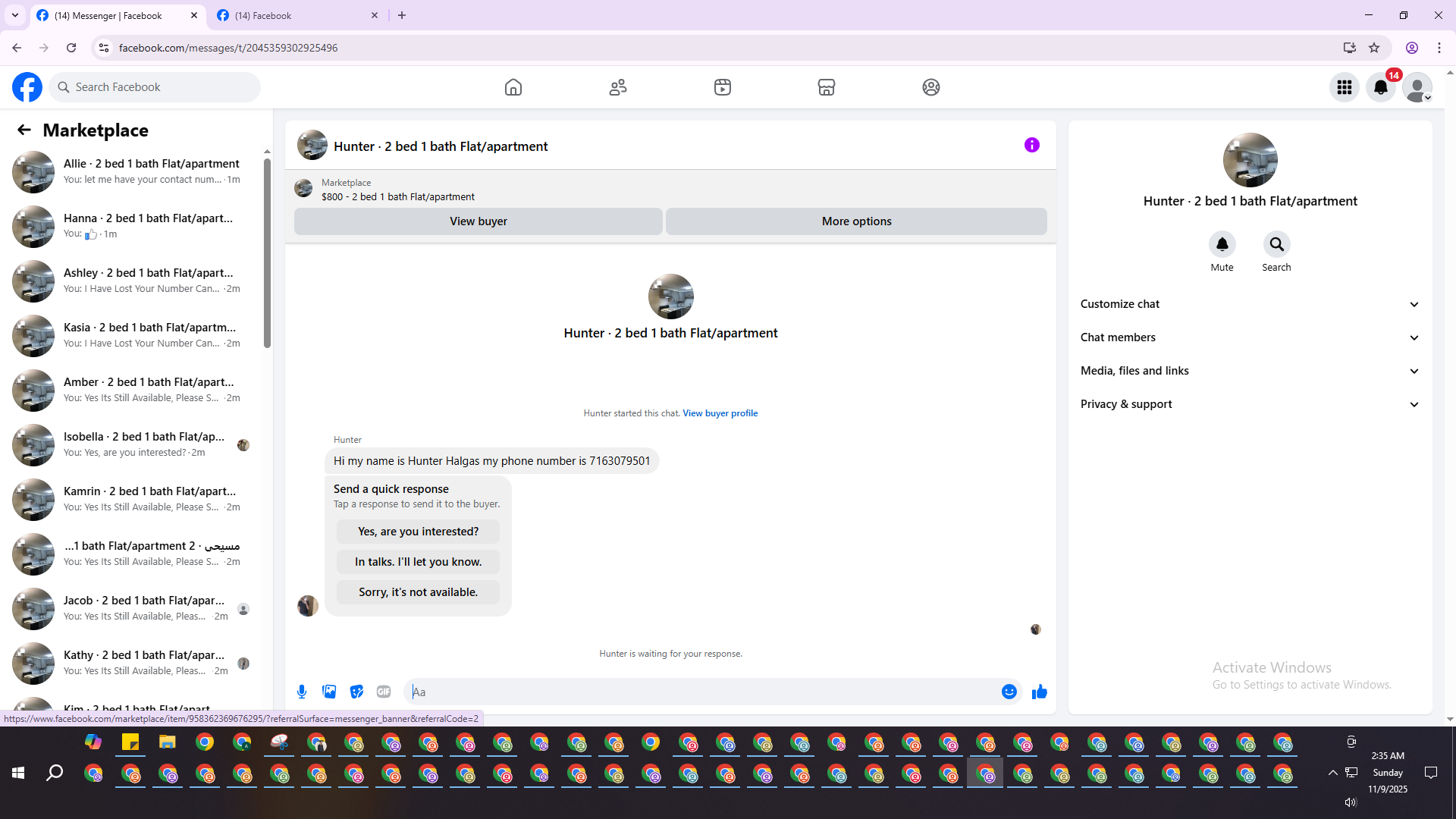Screen dimensions: 1456x819
Task: Open the sticker picker icon
Action: (x=356, y=692)
